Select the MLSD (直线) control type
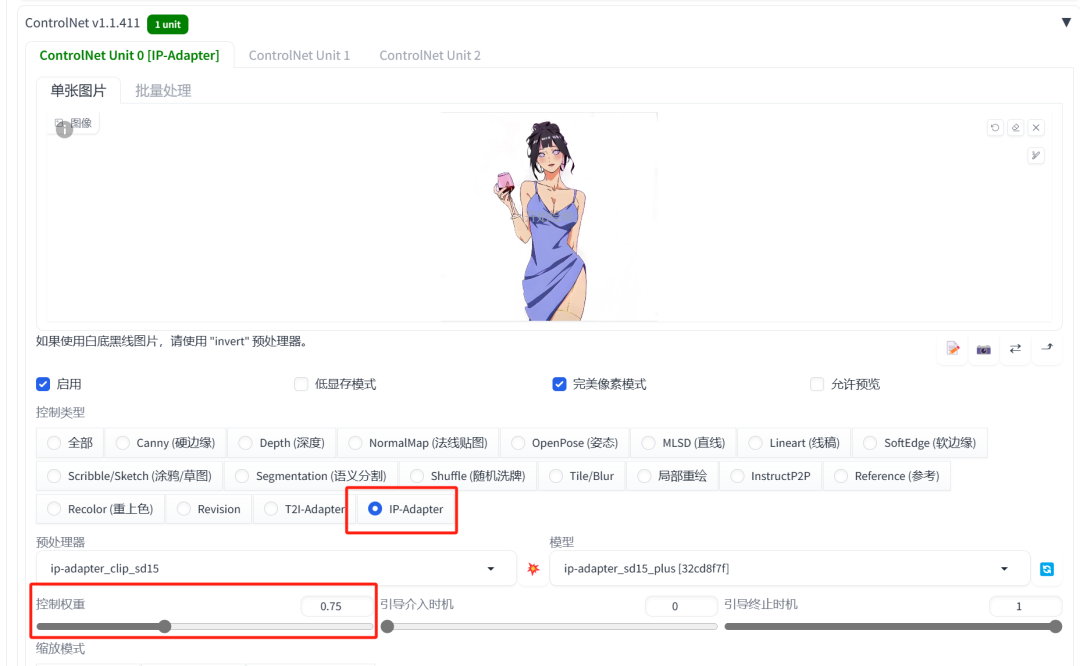The width and height of the screenshot is (1080, 666). (x=683, y=443)
